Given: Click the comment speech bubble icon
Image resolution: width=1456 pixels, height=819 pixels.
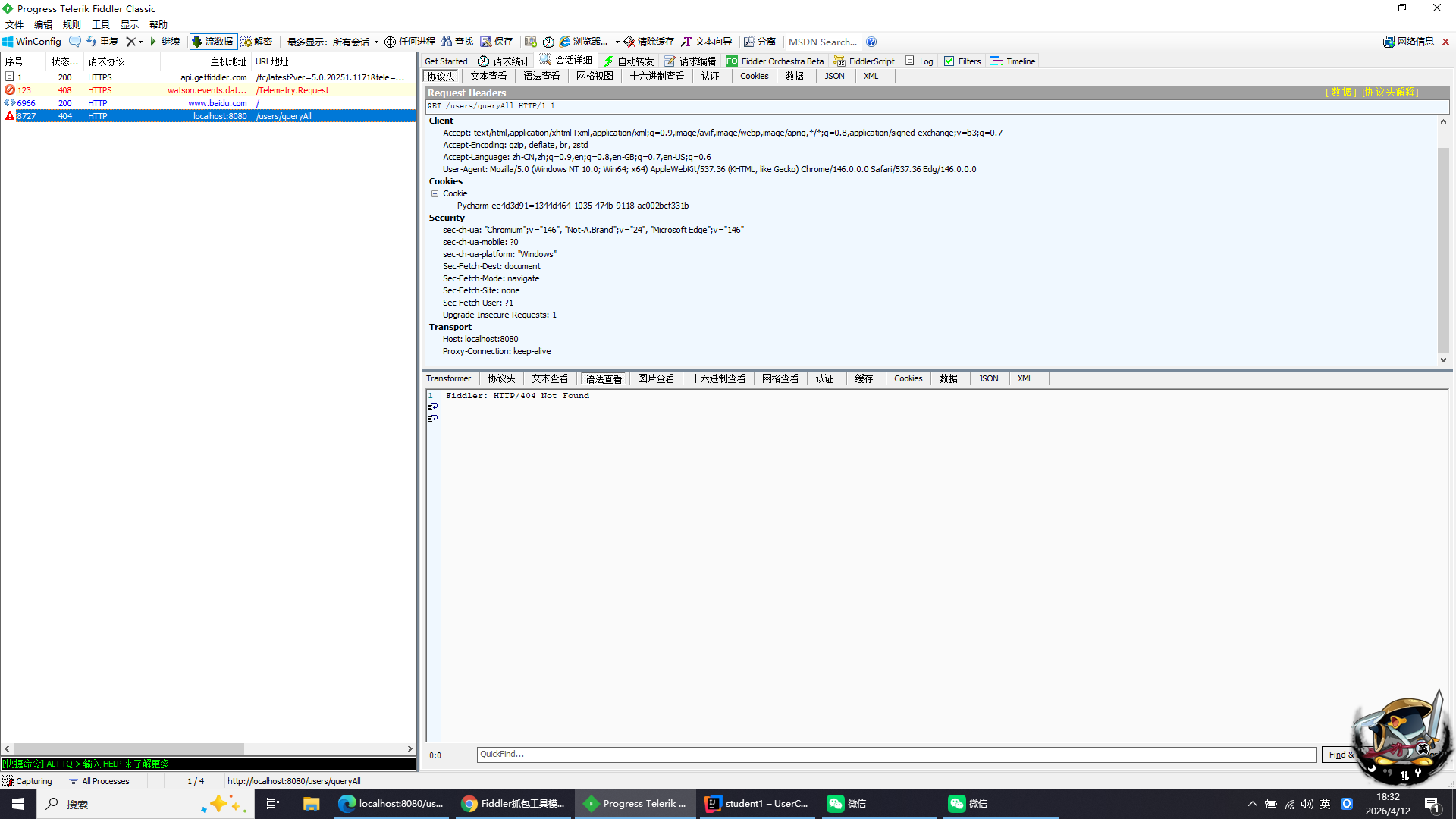Looking at the screenshot, I should coord(75,42).
